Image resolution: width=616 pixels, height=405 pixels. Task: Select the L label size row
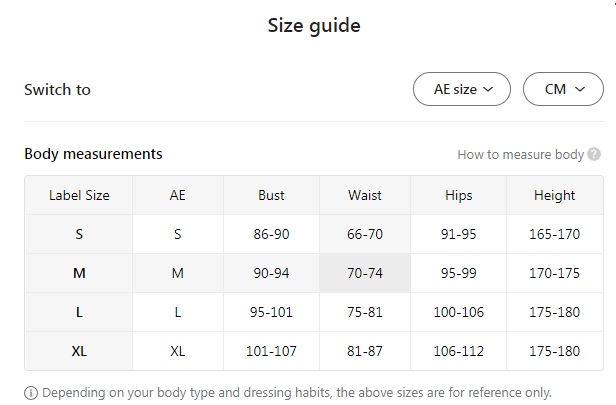(x=79, y=312)
